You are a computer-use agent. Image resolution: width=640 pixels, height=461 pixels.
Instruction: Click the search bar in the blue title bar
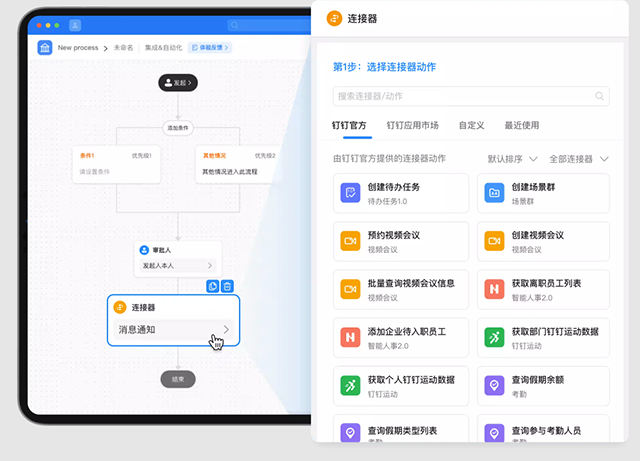[269, 25]
